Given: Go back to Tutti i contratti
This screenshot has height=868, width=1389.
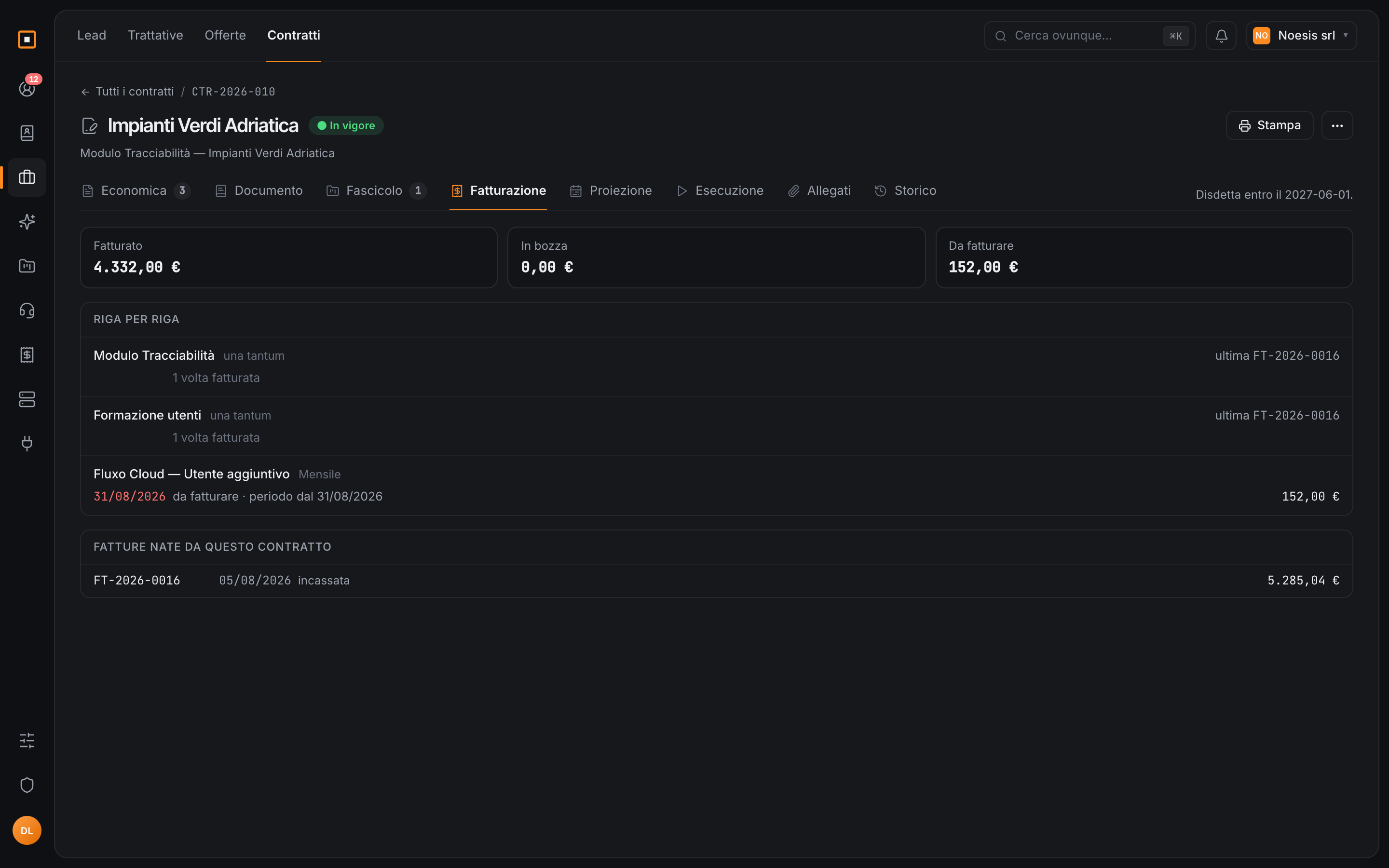Looking at the screenshot, I should 127,92.
